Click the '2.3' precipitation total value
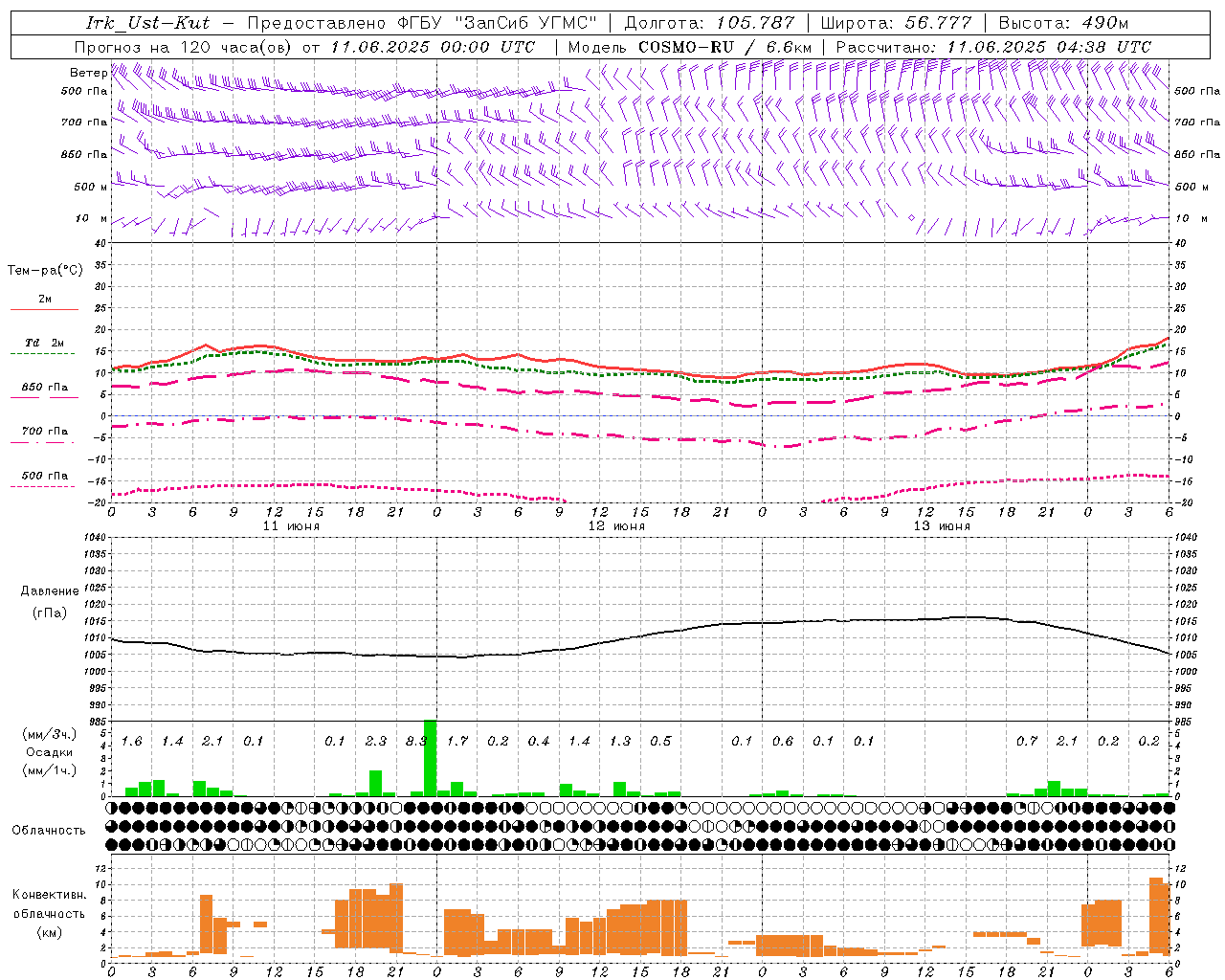Screen dimensions: 1225x980 pyautogui.click(x=376, y=742)
